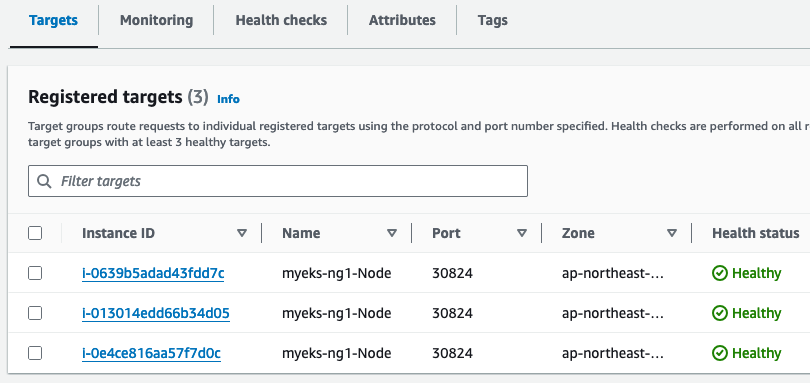Click the search magnifier icon in filter box
This screenshot has height=383, width=810.
click(44, 181)
